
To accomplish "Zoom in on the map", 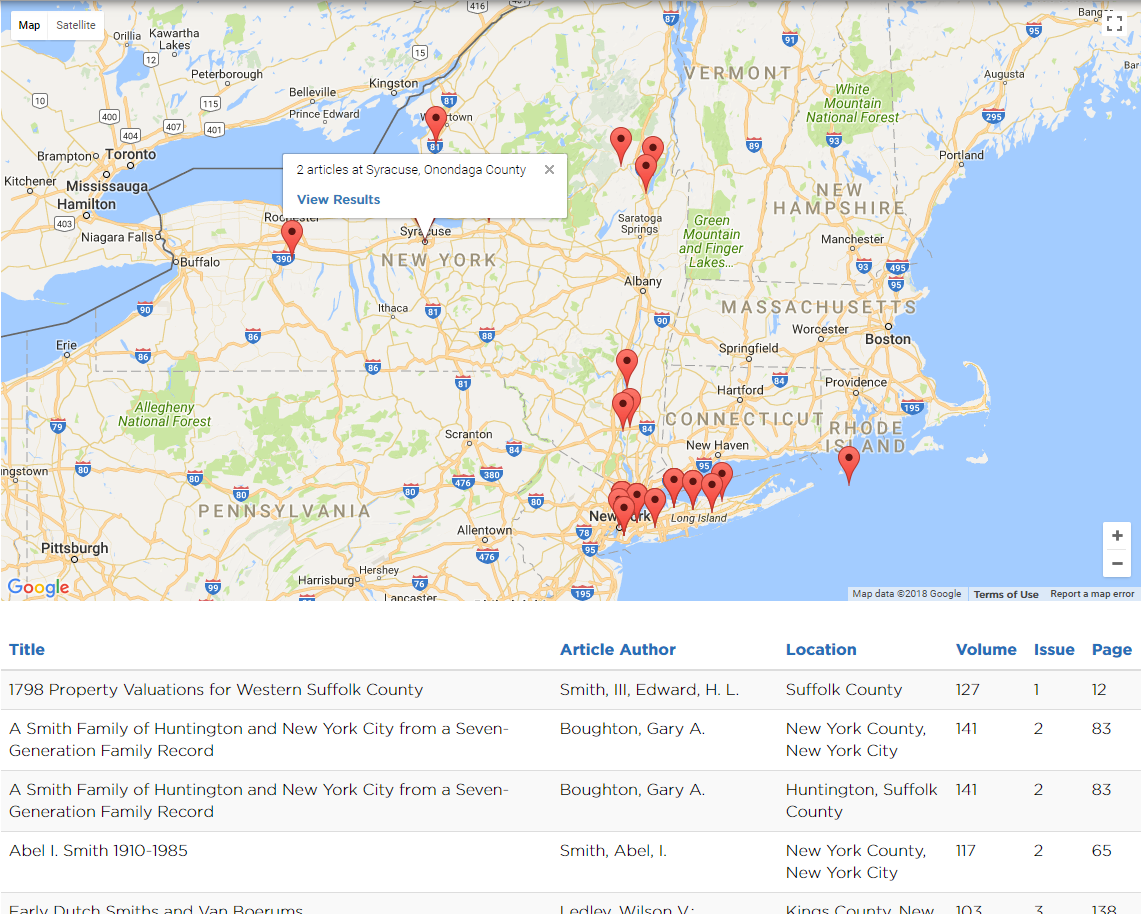I will point(1117,536).
